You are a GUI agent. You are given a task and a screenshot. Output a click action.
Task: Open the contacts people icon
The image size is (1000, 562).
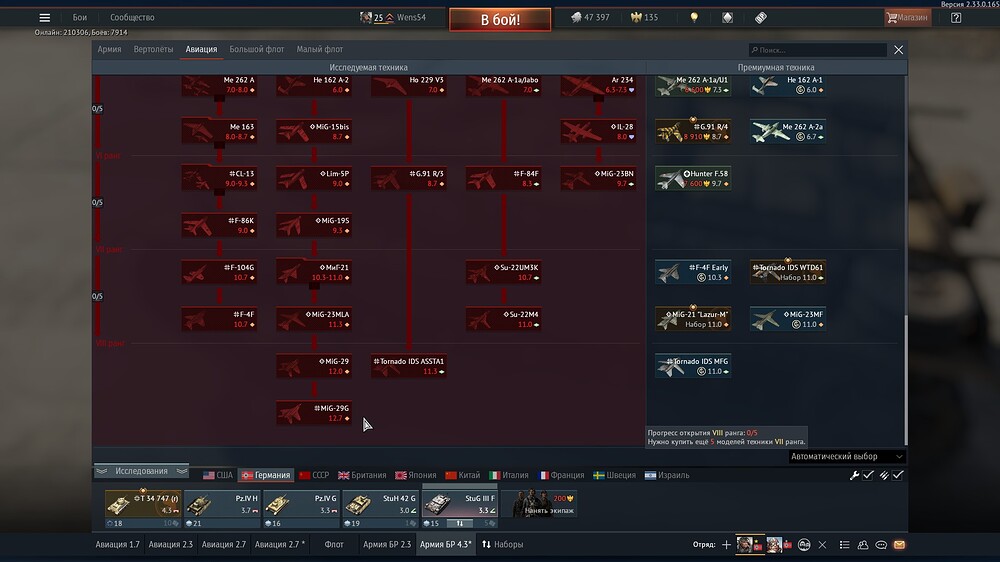(x=863, y=545)
